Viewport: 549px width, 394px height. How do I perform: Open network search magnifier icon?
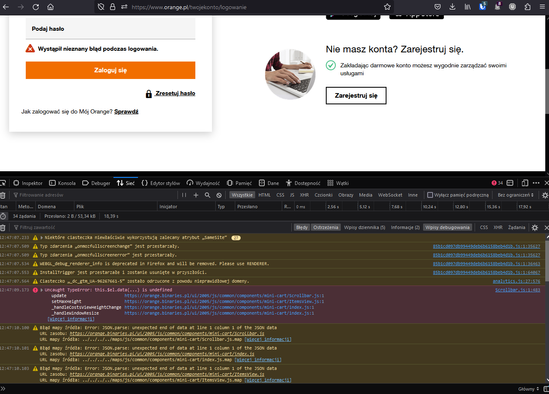pyautogui.click(x=207, y=195)
